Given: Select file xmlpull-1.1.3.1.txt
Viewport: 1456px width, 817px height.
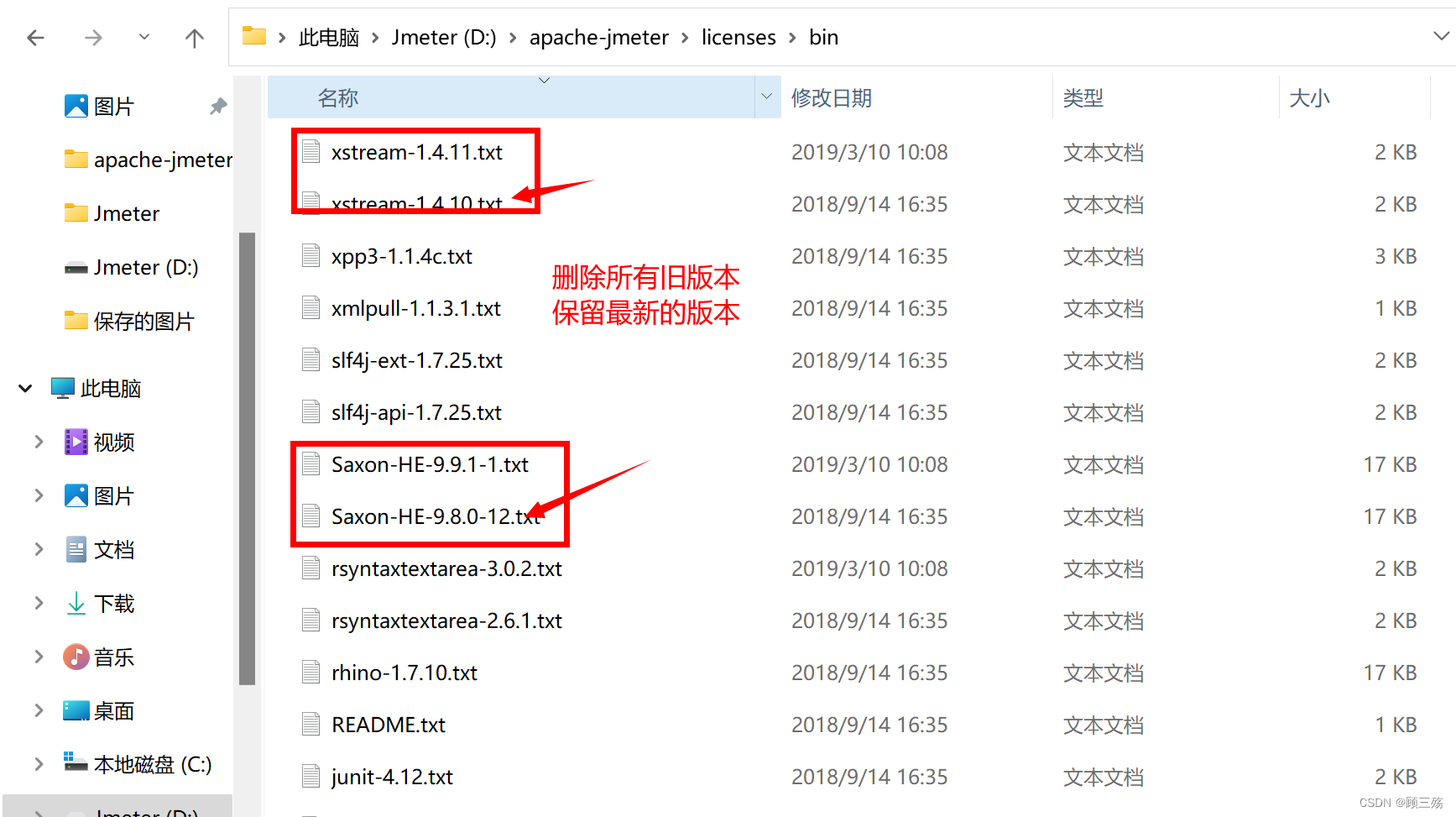Looking at the screenshot, I should tap(416, 308).
